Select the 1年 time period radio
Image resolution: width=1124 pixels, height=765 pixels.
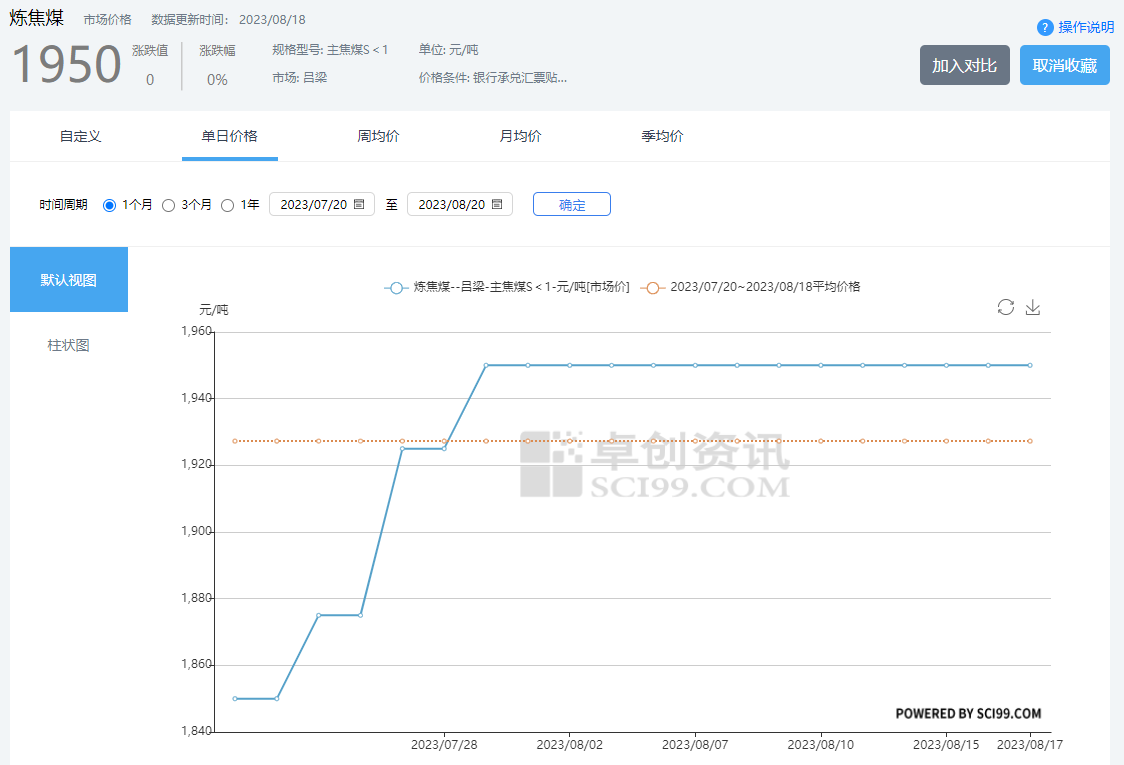(227, 205)
